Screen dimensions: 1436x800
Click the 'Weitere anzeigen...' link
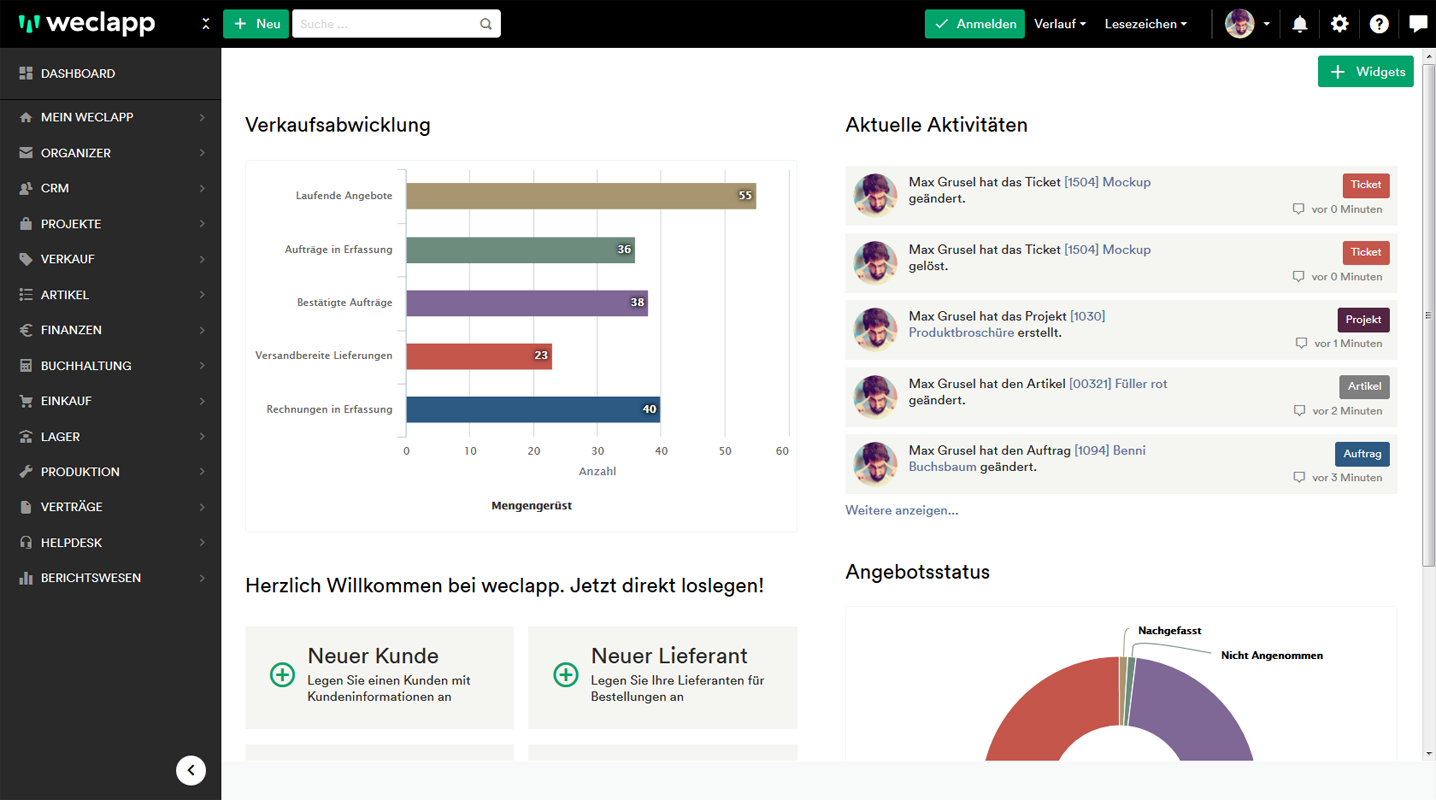pyautogui.click(x=901, y=510)
